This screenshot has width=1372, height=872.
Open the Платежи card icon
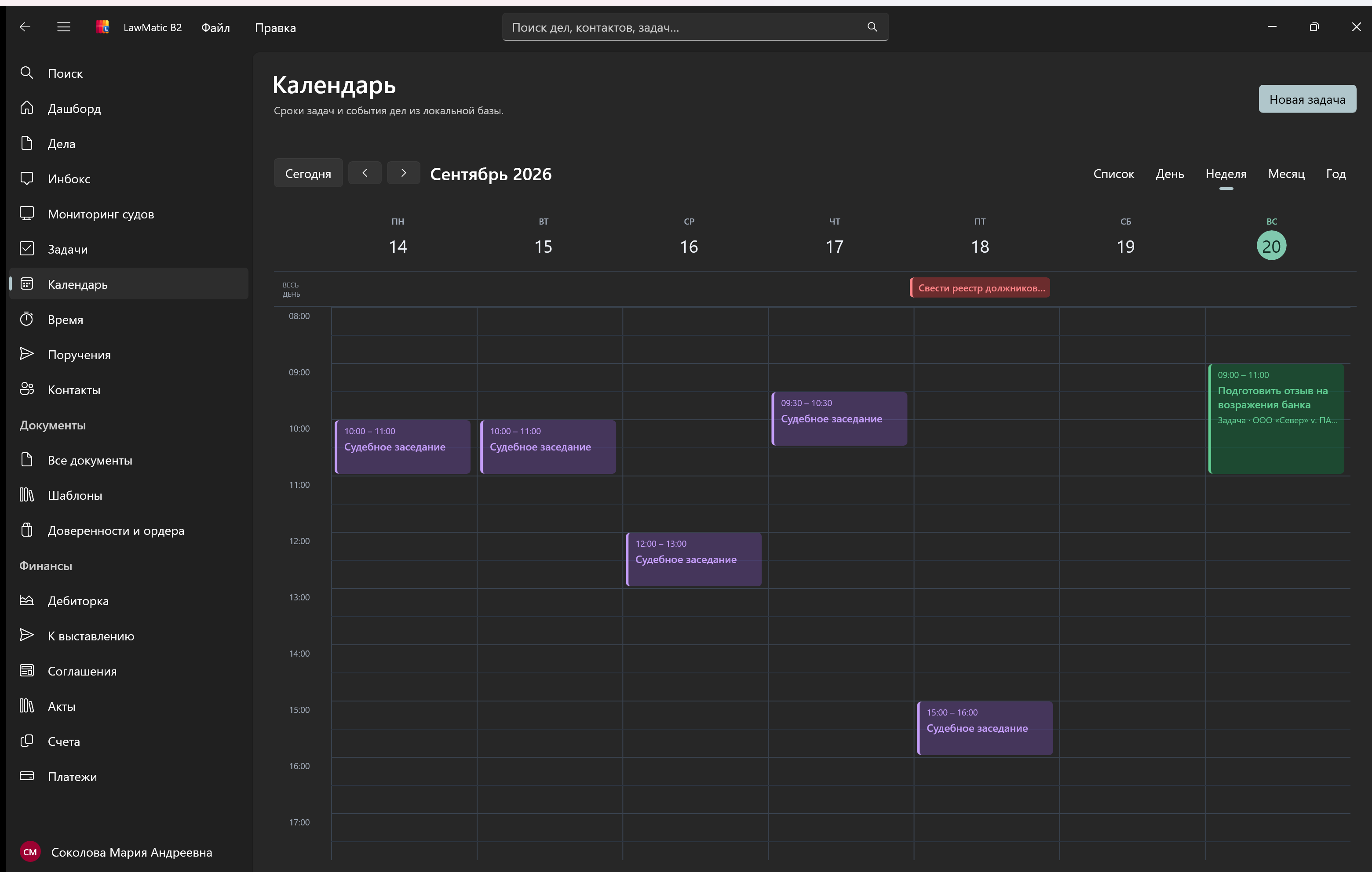tap(27, 776)
